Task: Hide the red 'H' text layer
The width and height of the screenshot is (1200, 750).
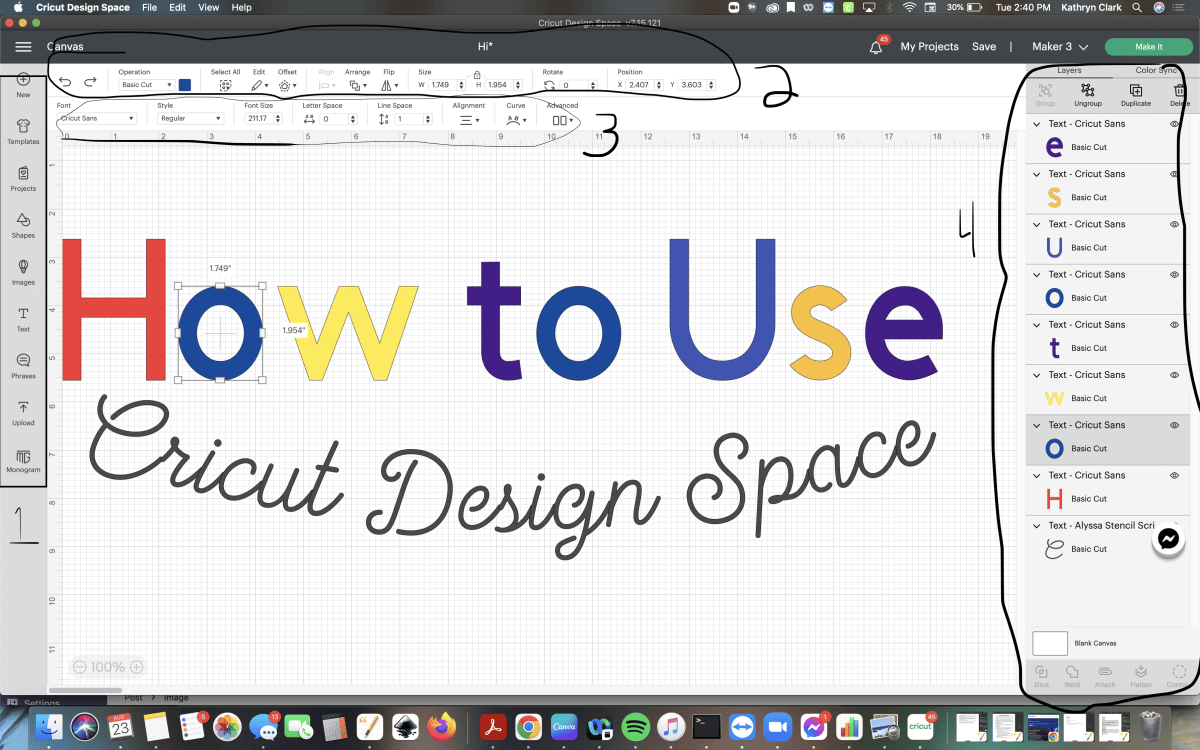Action: pos(1174,476)
